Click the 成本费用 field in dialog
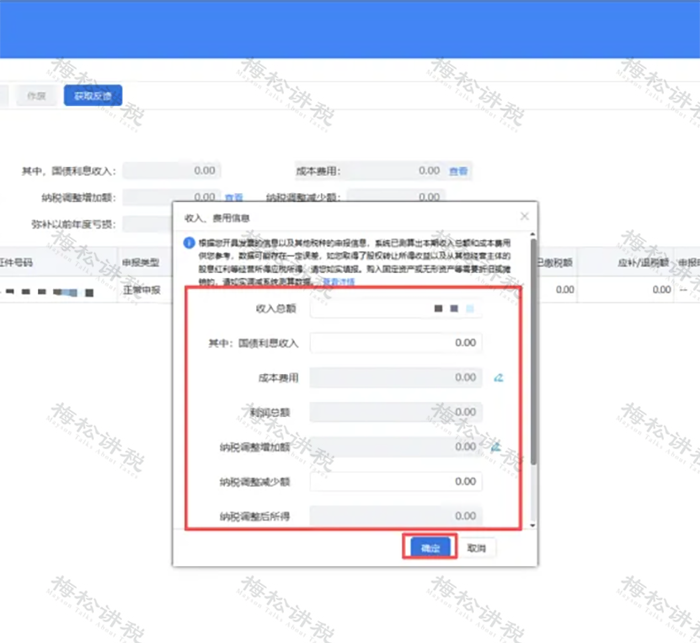Viewport: 700px width, 643px height. click(396, 378)
